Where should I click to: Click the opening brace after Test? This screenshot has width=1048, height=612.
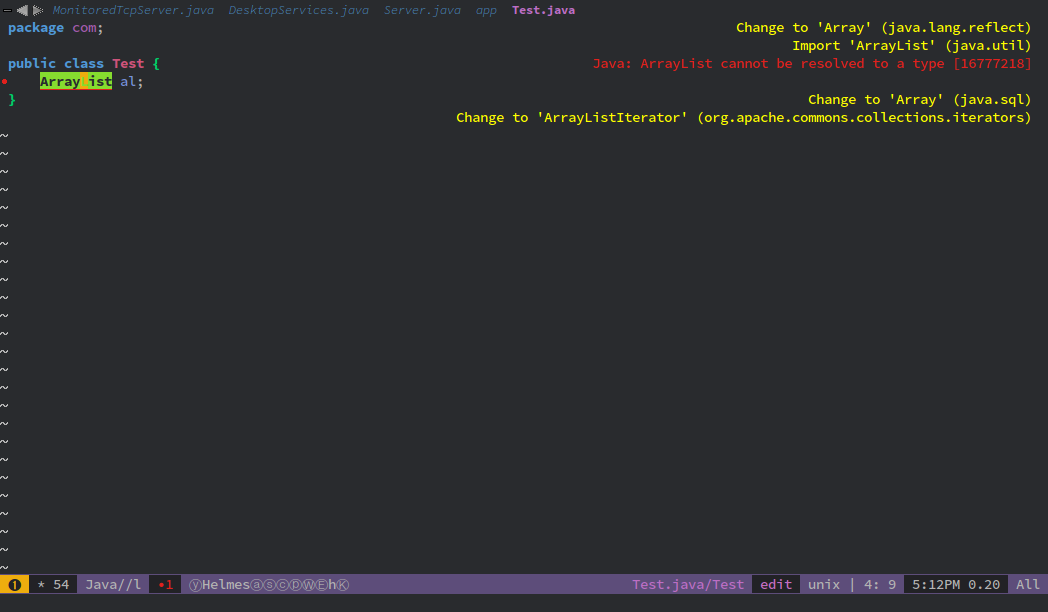tap(156, 63)
